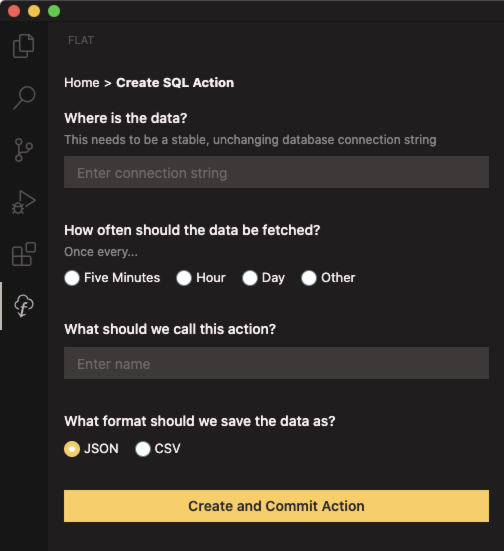
Task: Go back via the Home breadcrumb link
Action: 82,83
